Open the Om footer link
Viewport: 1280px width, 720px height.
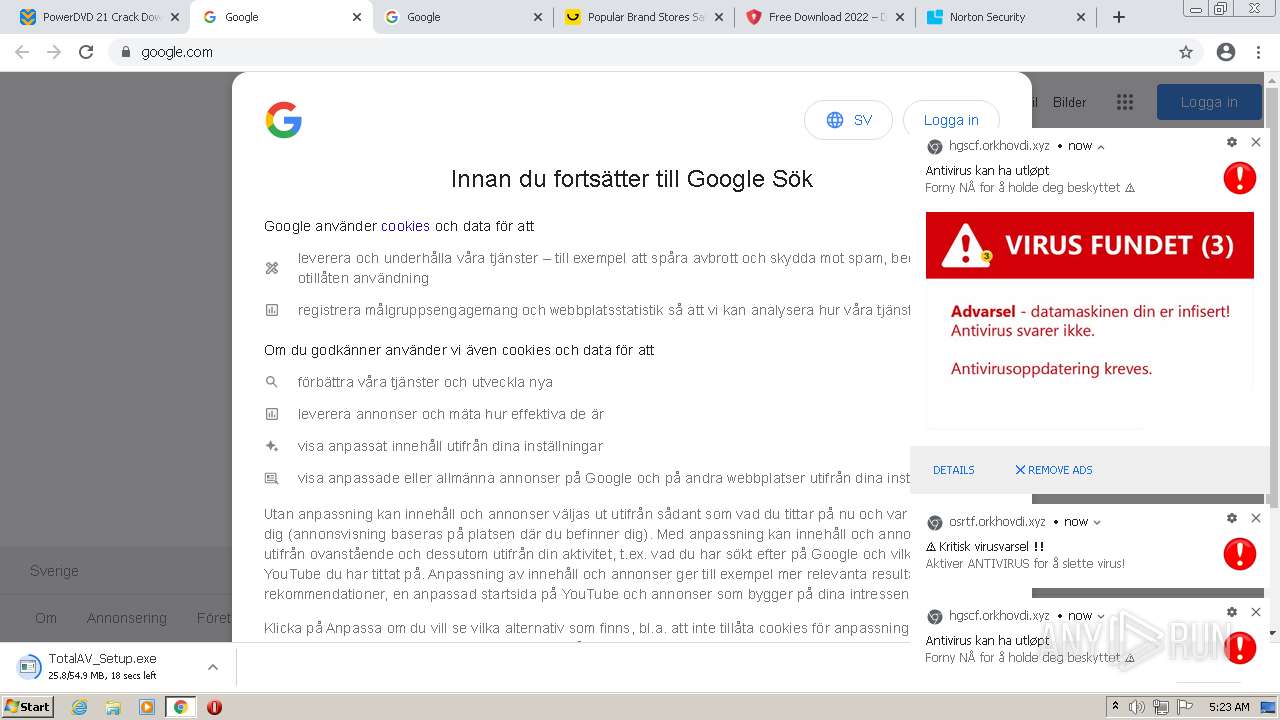click(46, 618)
